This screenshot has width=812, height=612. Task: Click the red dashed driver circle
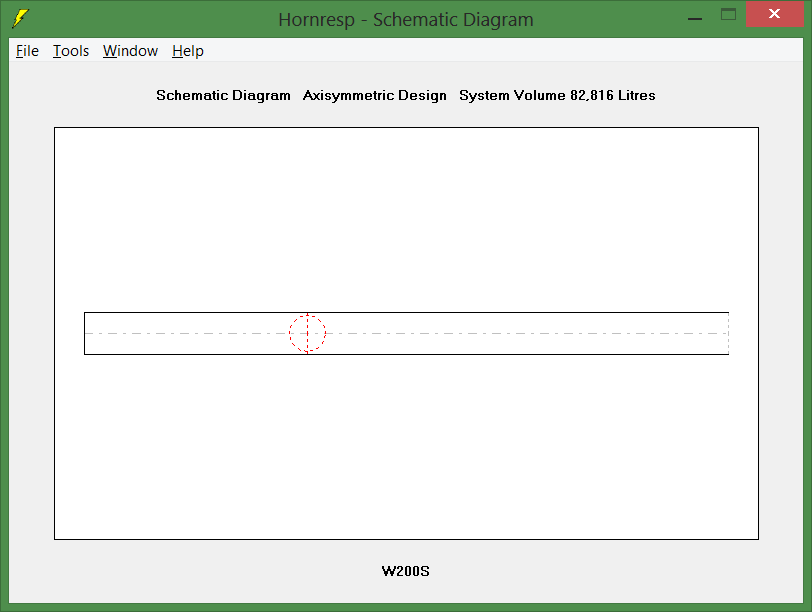307,333
